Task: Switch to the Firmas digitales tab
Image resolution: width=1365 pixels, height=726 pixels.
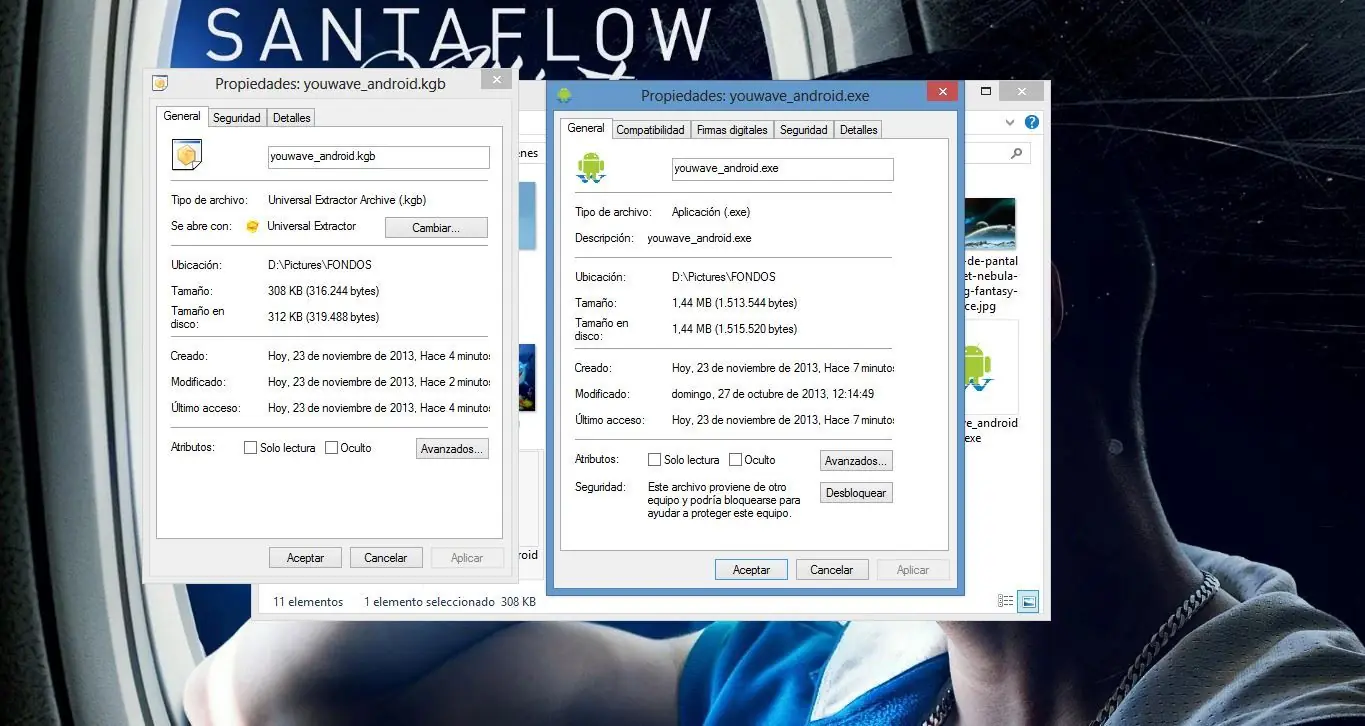Action: (x=732, y=130)
